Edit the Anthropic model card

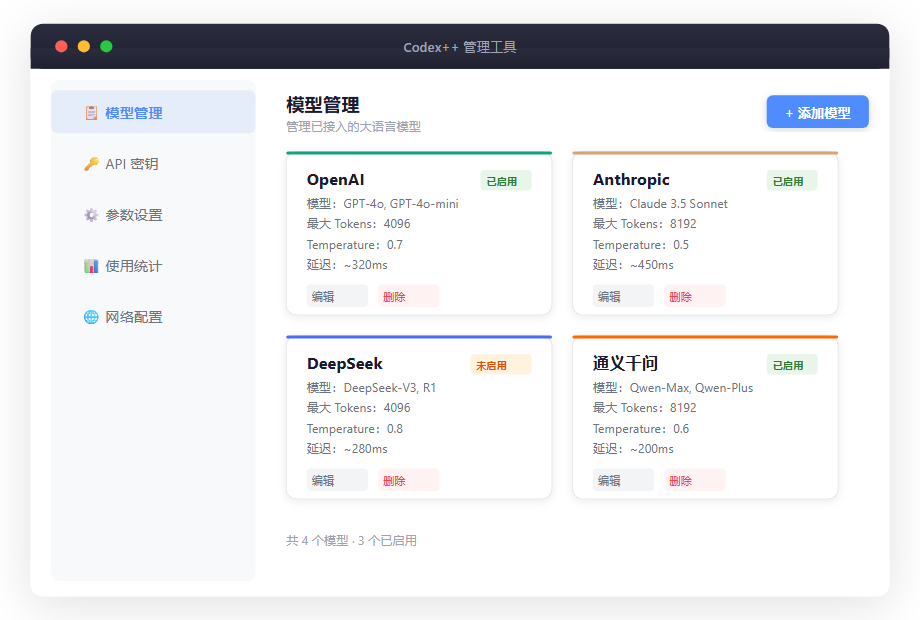[x=623, y=296]
